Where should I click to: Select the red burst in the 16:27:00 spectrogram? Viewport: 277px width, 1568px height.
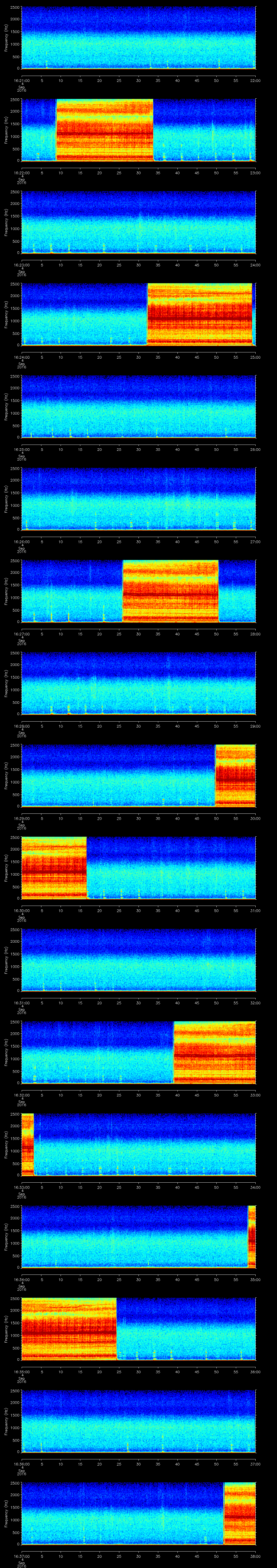pyautogui.click(x=170, y=590)
